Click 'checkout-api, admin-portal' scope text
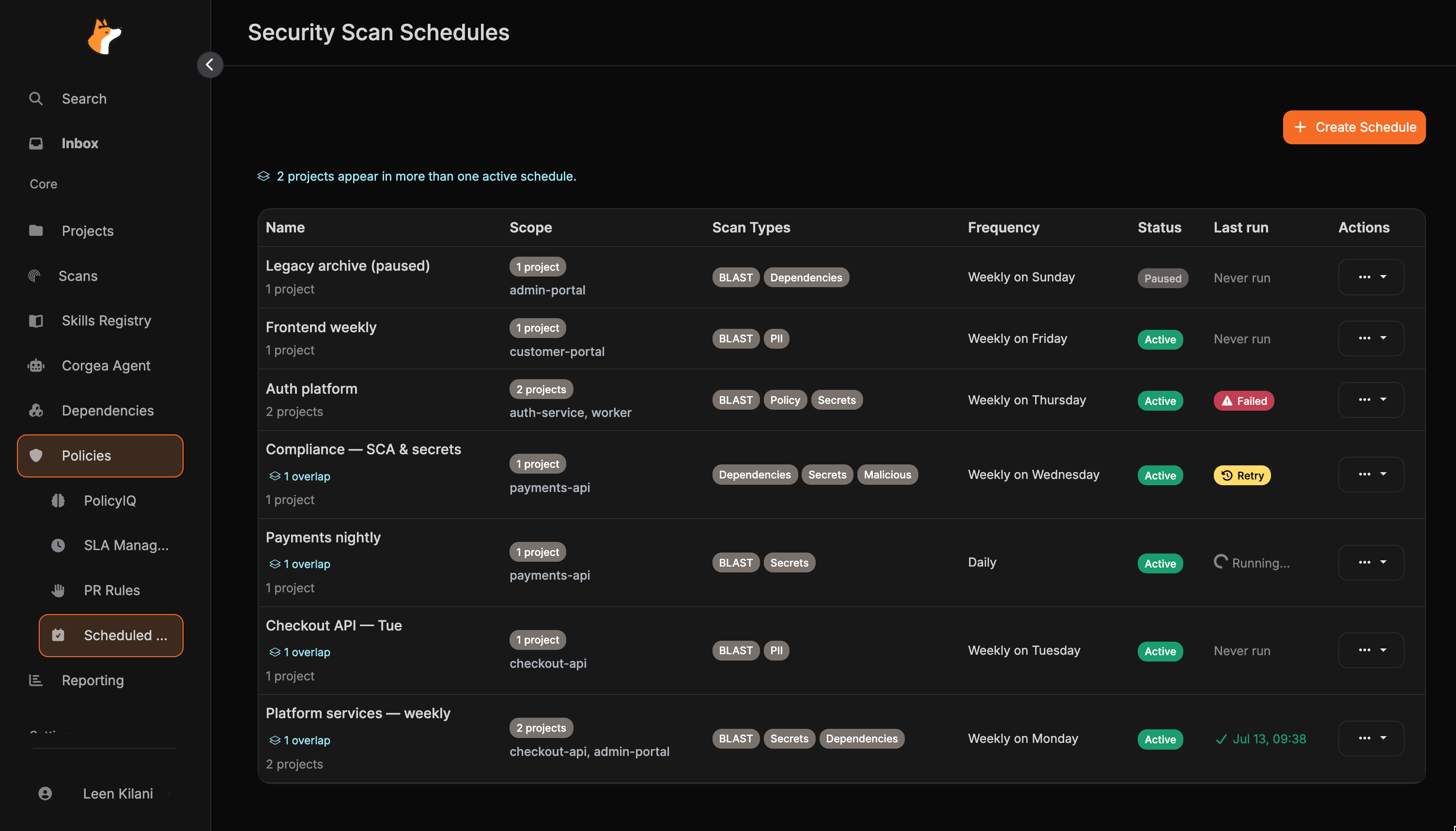 point(589,752)
